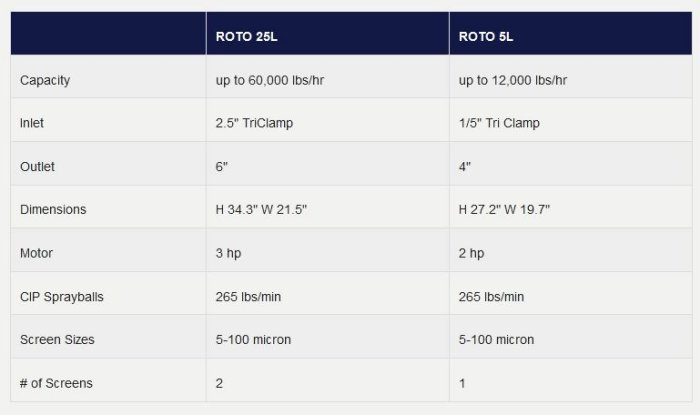Select the Screen Sizes row label

(x=57, y=339)
